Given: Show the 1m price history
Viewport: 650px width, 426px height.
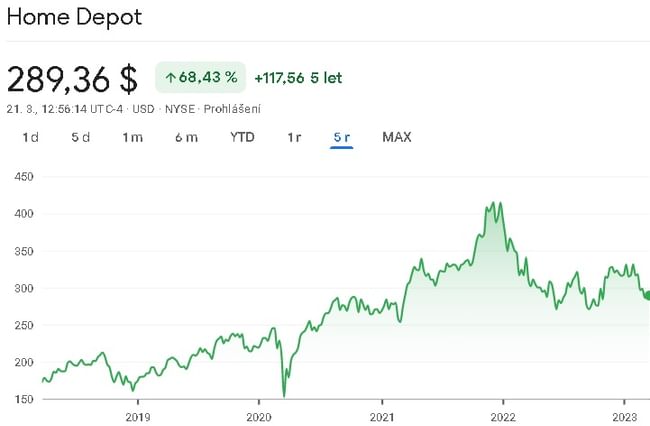Looking at the screenshot, I should [133, 137].
